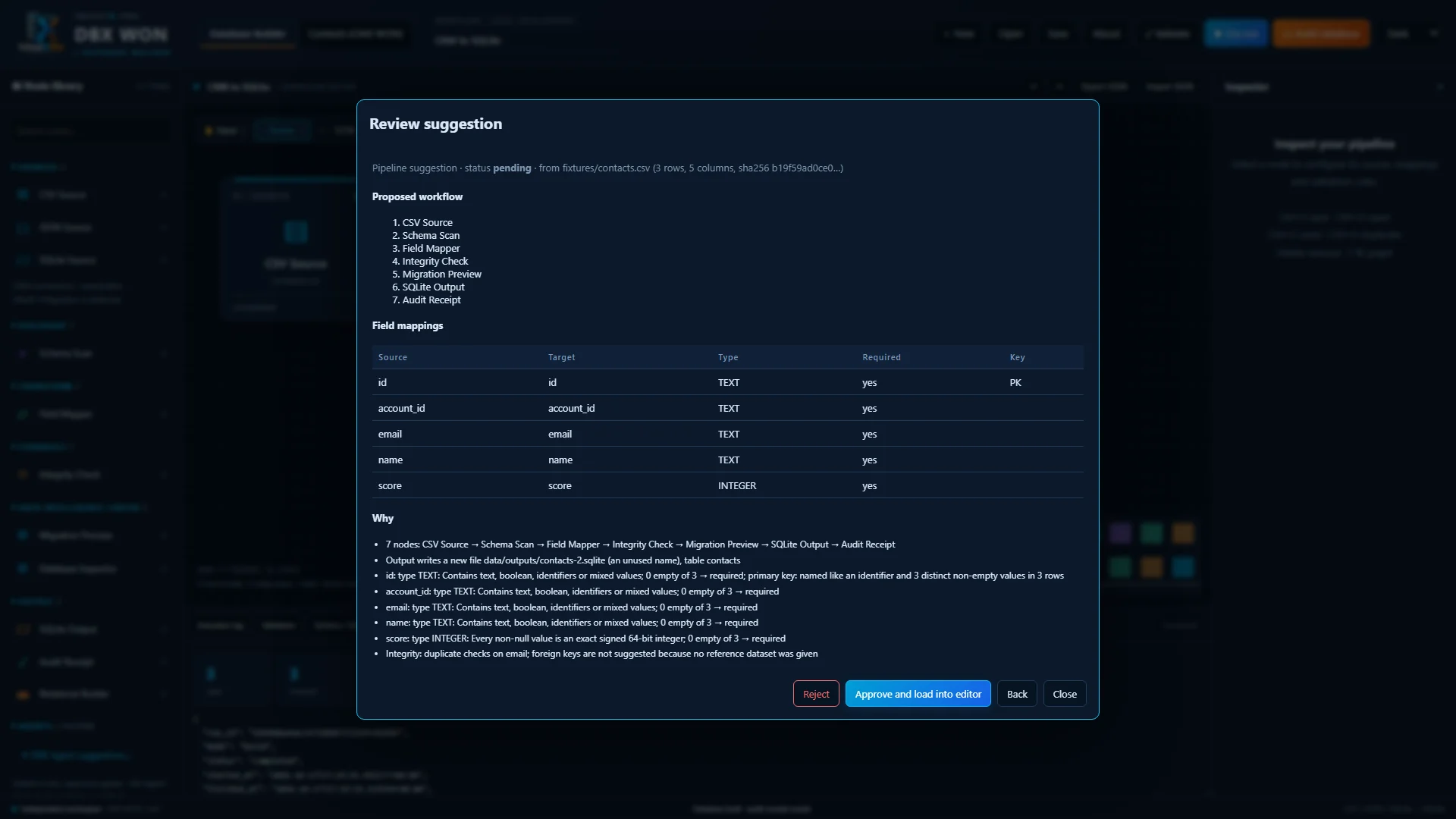Click the CSV Source node on the canvas

click(x=296, y=250)
